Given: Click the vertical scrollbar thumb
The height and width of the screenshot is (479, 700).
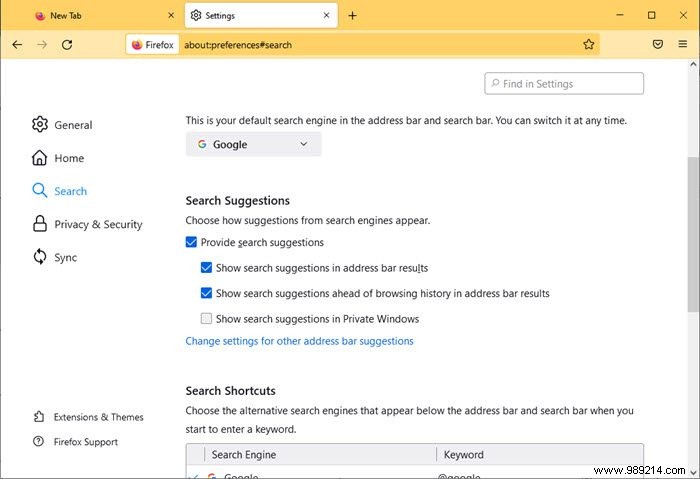Looking at the screenshot, I should tap(693, 234).
